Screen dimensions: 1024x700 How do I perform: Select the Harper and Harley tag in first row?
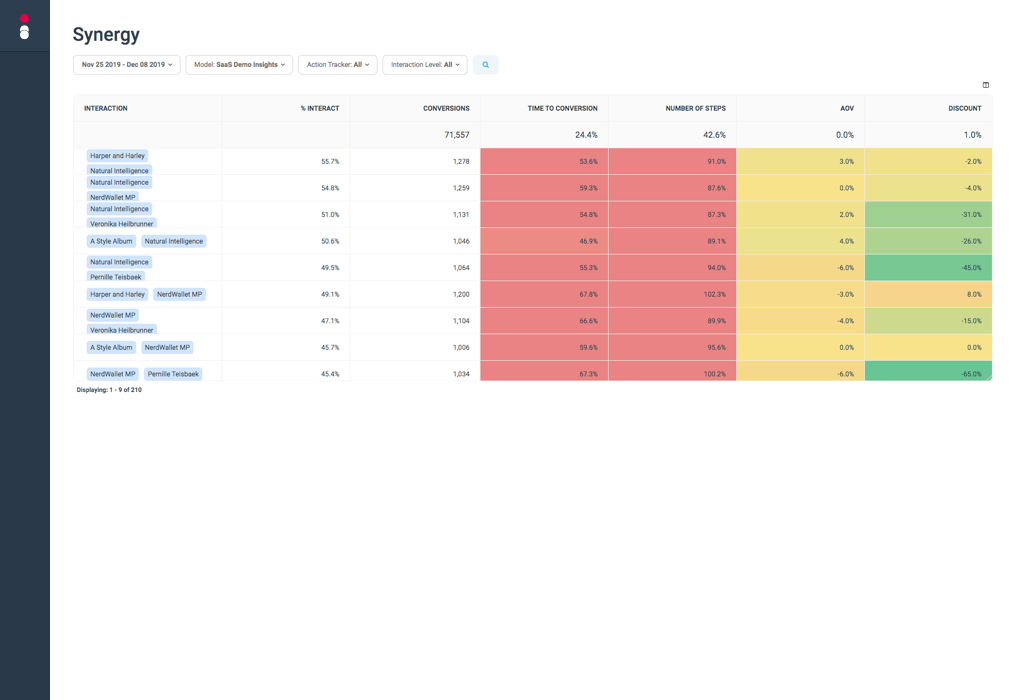click(117, 156)
